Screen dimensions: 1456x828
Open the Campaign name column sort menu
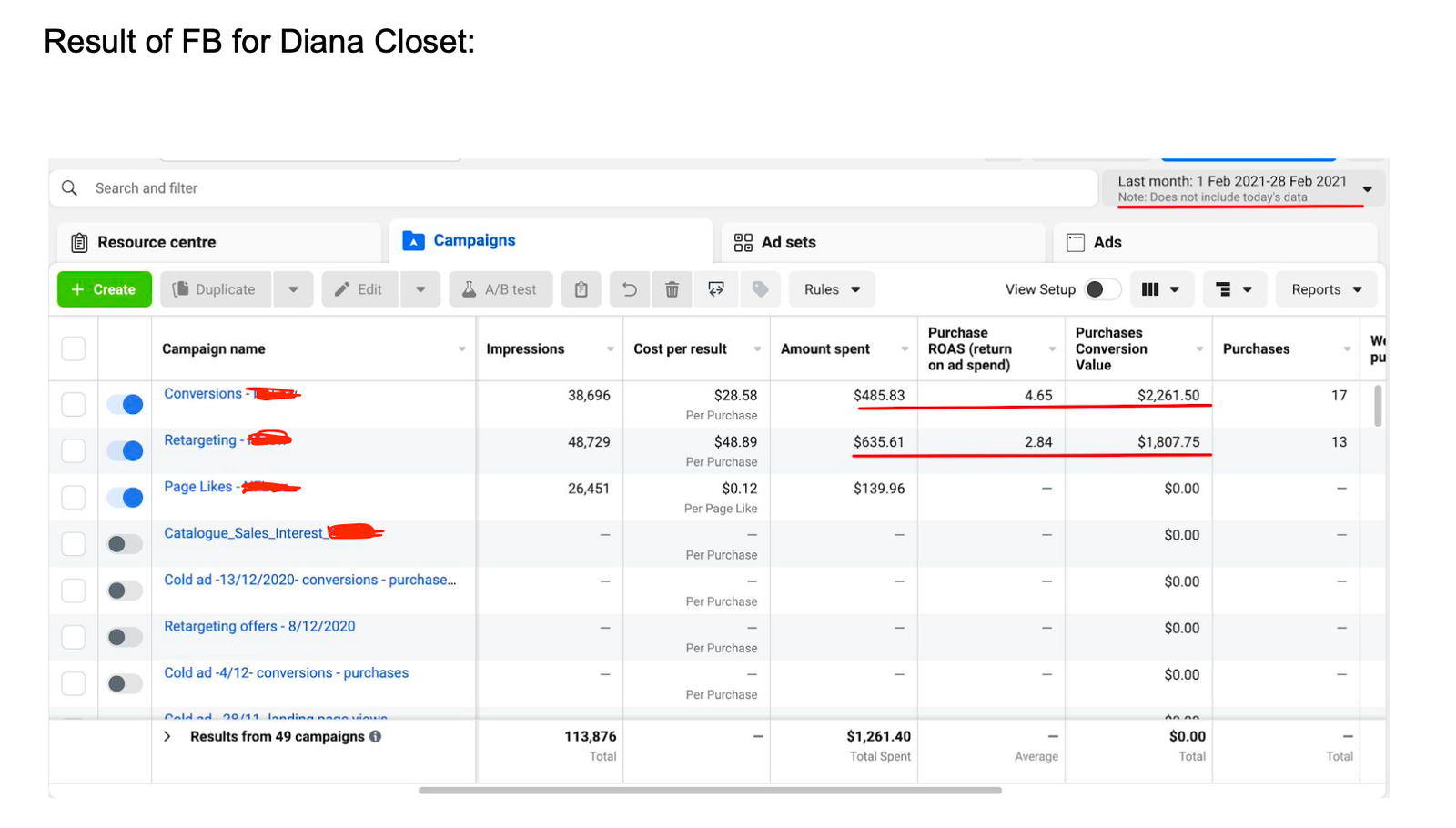[462, 349]
